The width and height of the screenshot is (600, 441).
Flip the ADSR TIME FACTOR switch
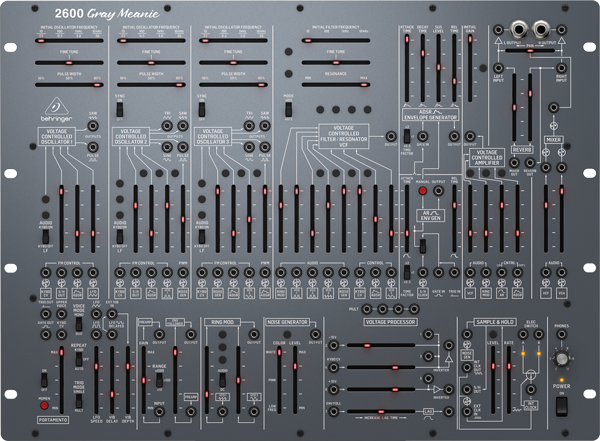(x=407, y=136)
